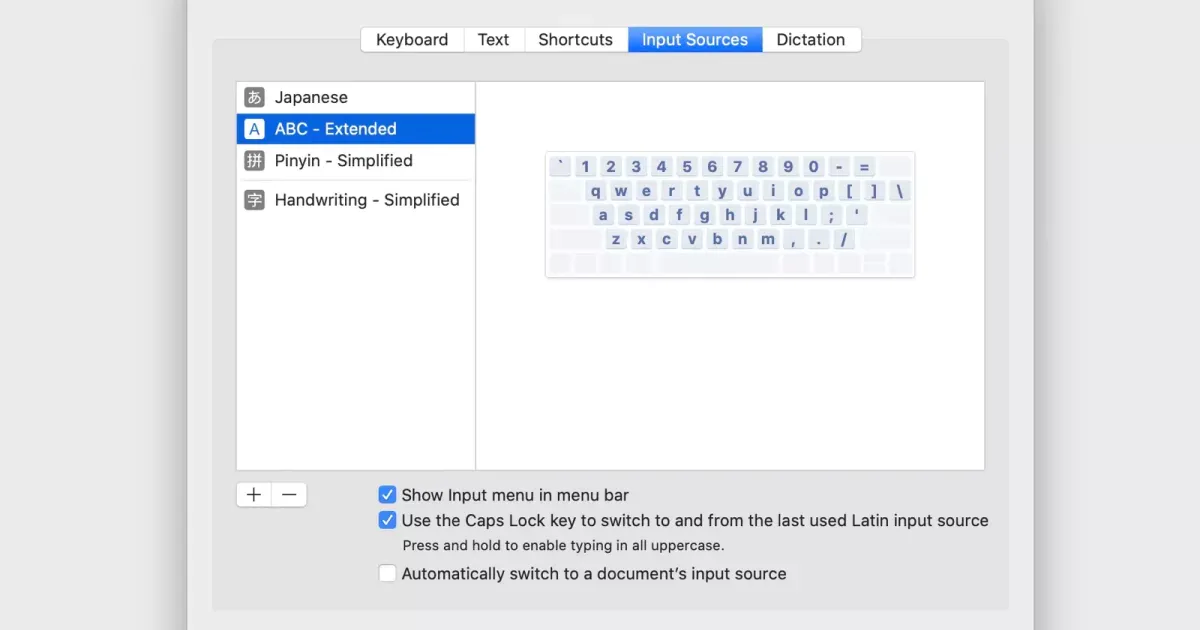The image size is (1200, 630).
Task: Switch to the Keyboard tab
Action: point(412,40)
